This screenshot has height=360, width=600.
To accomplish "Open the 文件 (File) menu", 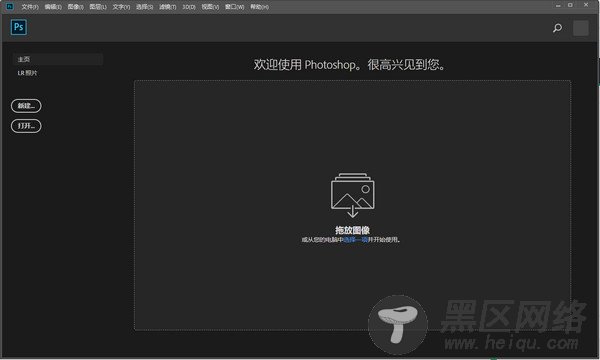I will pos(30,7).
